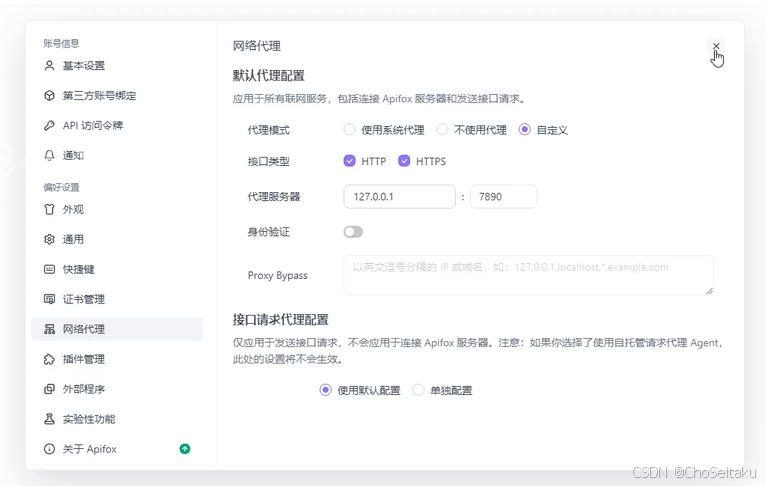
Task: Uncheck the HTTPS interface type
Action: [404, 161]
